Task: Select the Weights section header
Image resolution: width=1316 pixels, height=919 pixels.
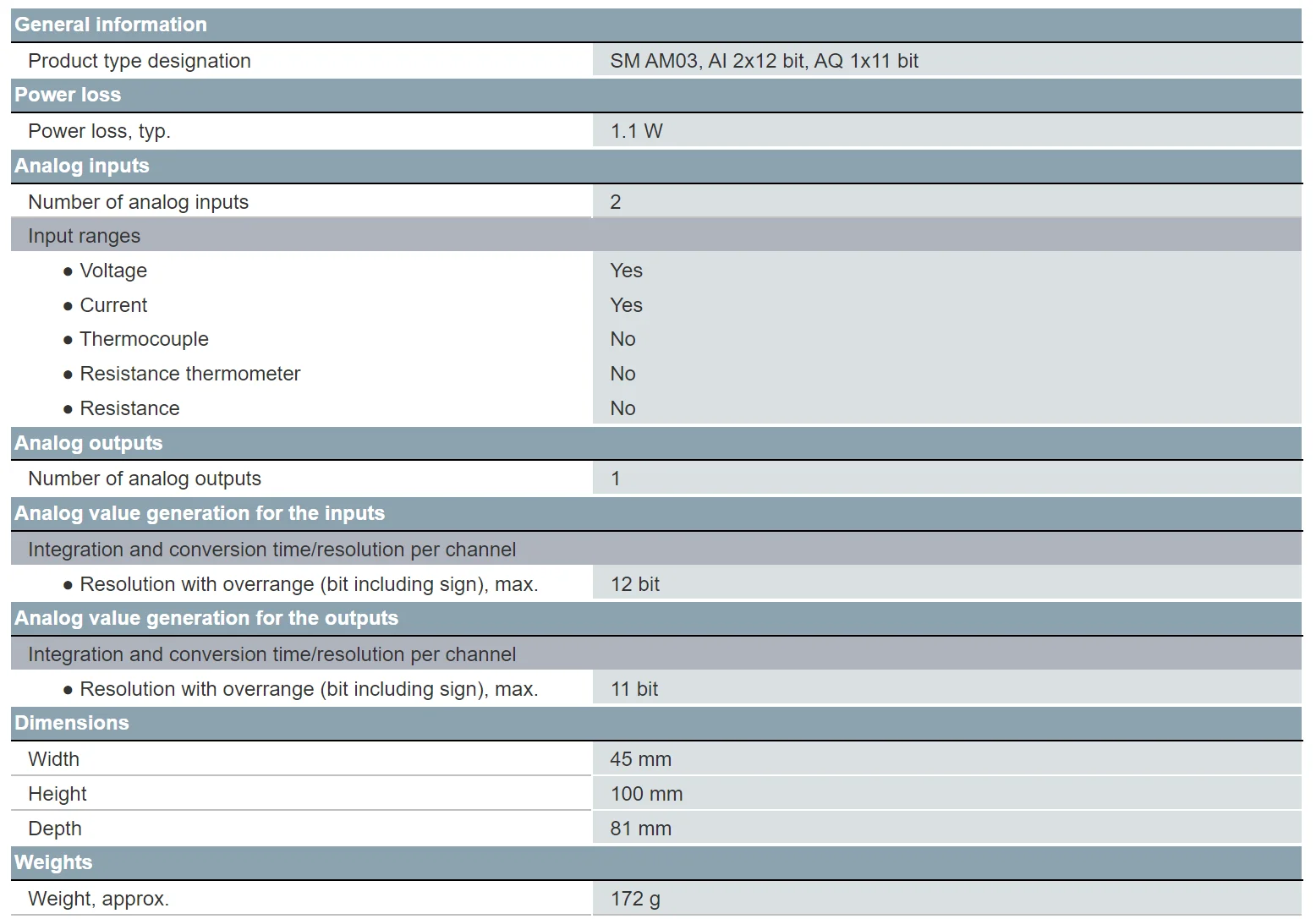Action: tap(656, 862)
